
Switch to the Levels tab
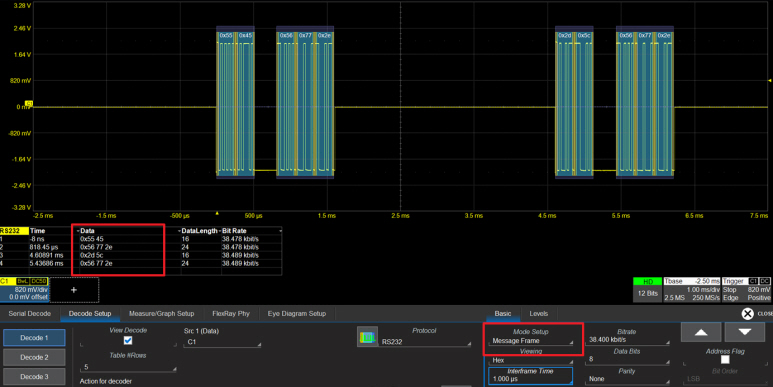(x=538, y=314)
